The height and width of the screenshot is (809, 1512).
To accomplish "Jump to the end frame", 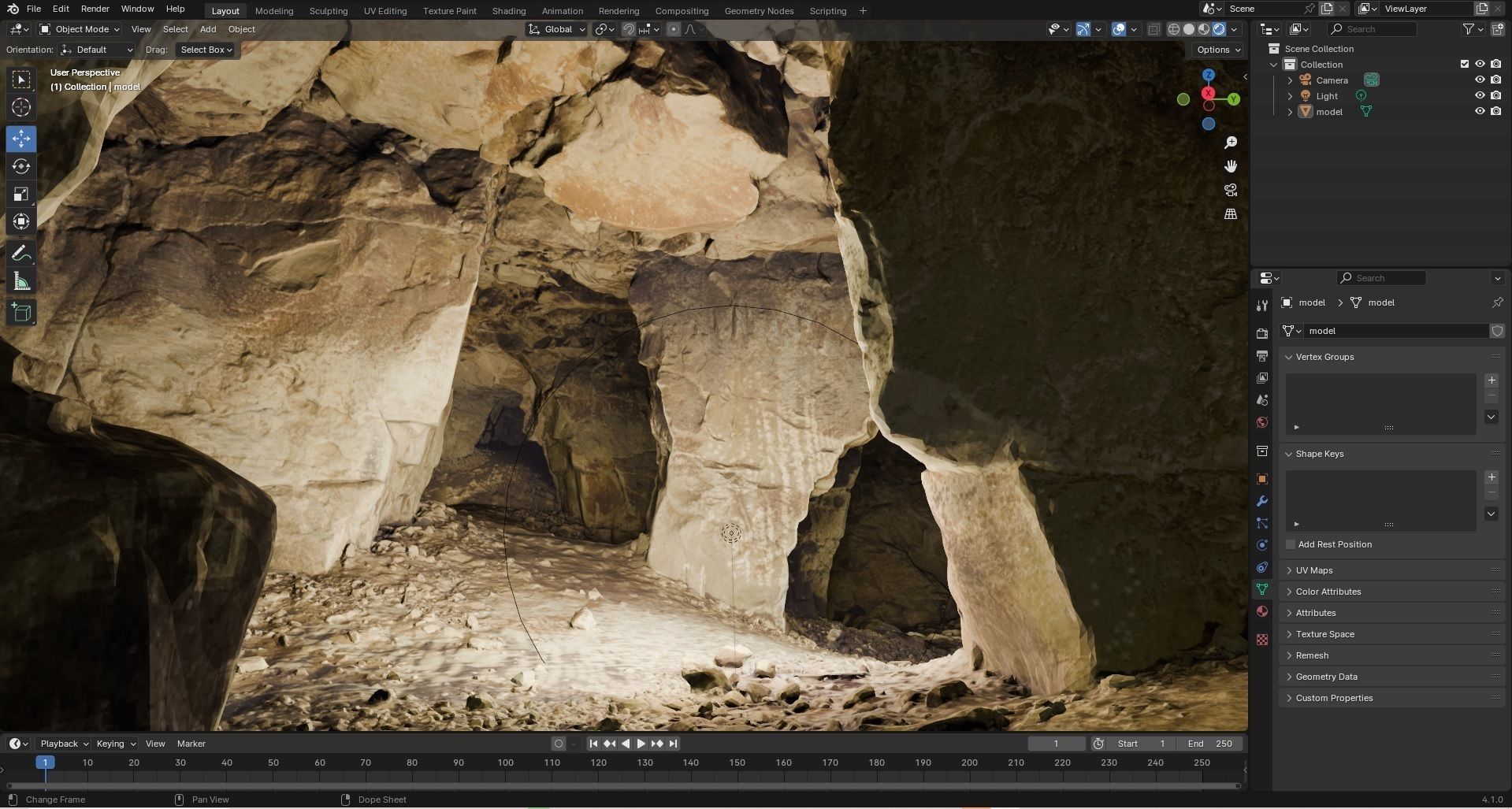I will [673, 744].
